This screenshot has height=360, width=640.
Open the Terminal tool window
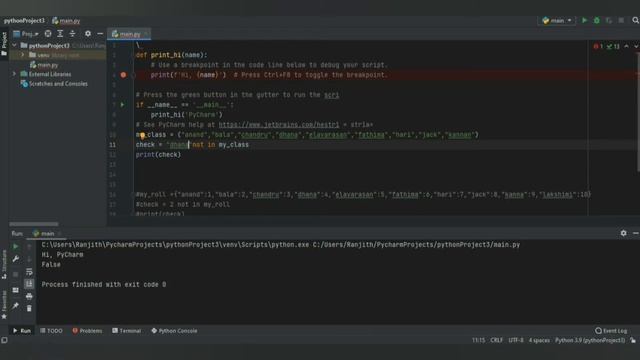tap(127, 331)
